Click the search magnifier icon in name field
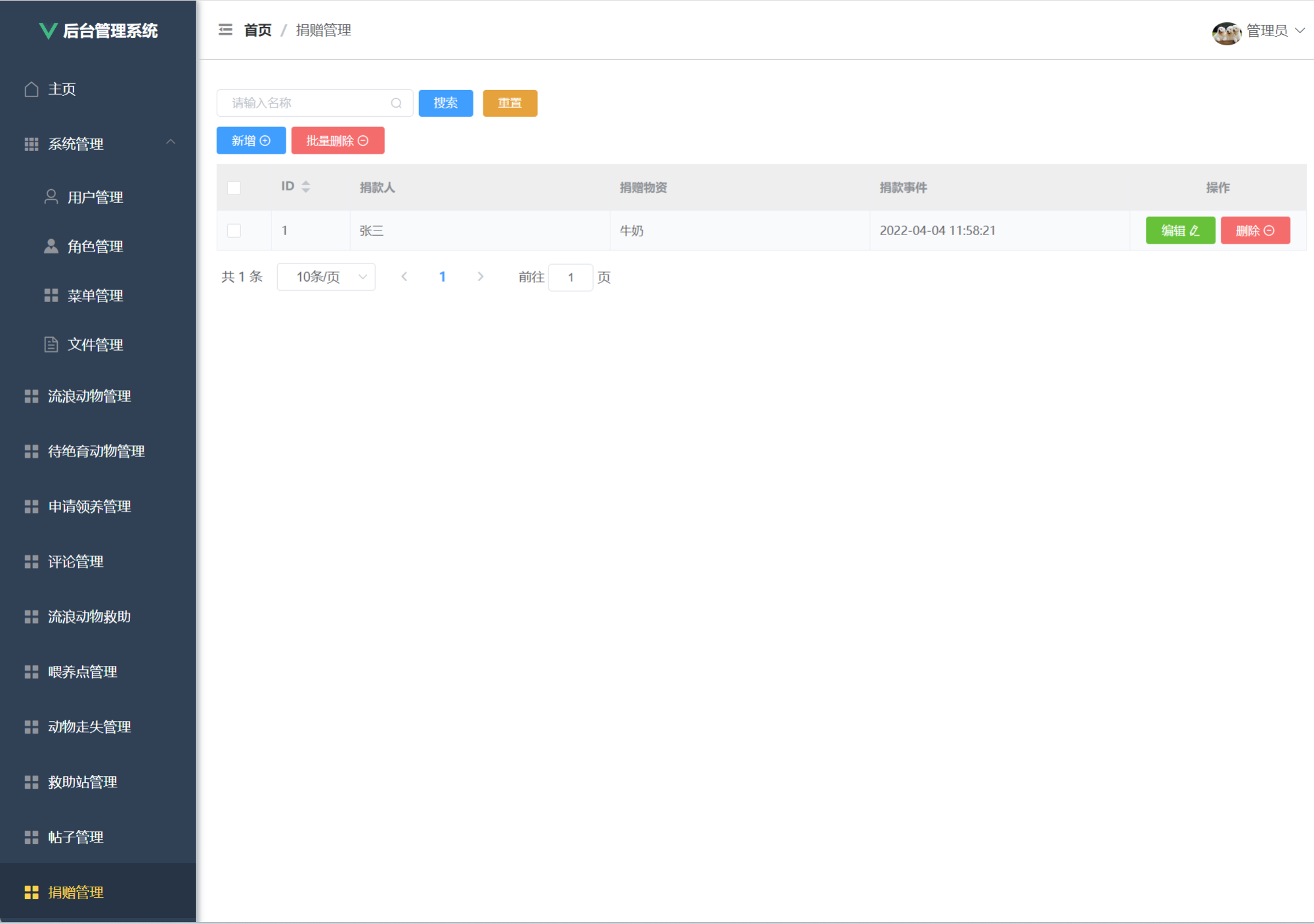This screenshot has height=924, width=1314. tap(396, 103)
